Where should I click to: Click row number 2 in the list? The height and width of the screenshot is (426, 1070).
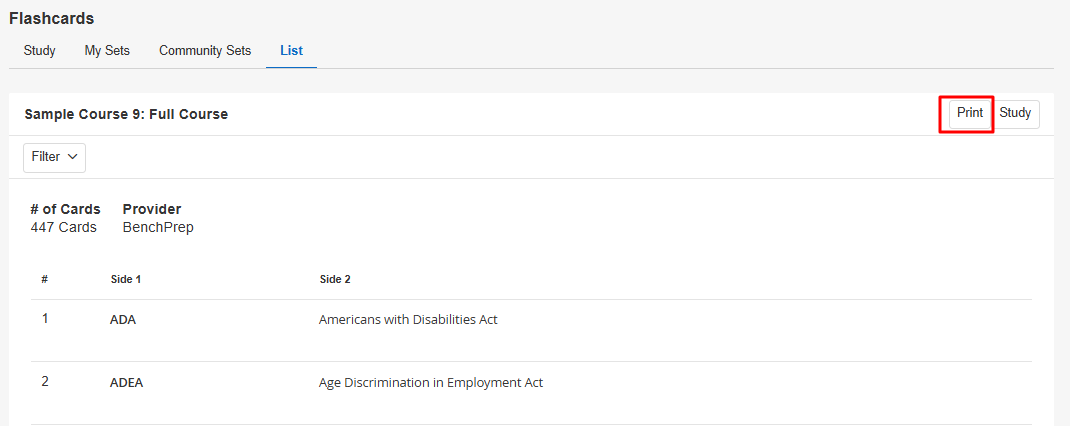point(45,382)
